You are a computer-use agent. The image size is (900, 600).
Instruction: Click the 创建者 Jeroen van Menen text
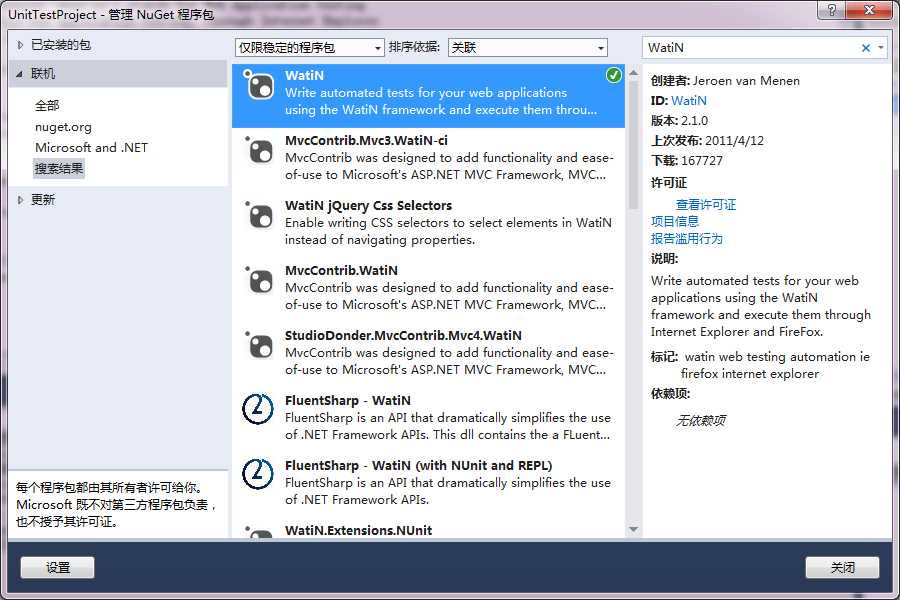pos(725,81)
